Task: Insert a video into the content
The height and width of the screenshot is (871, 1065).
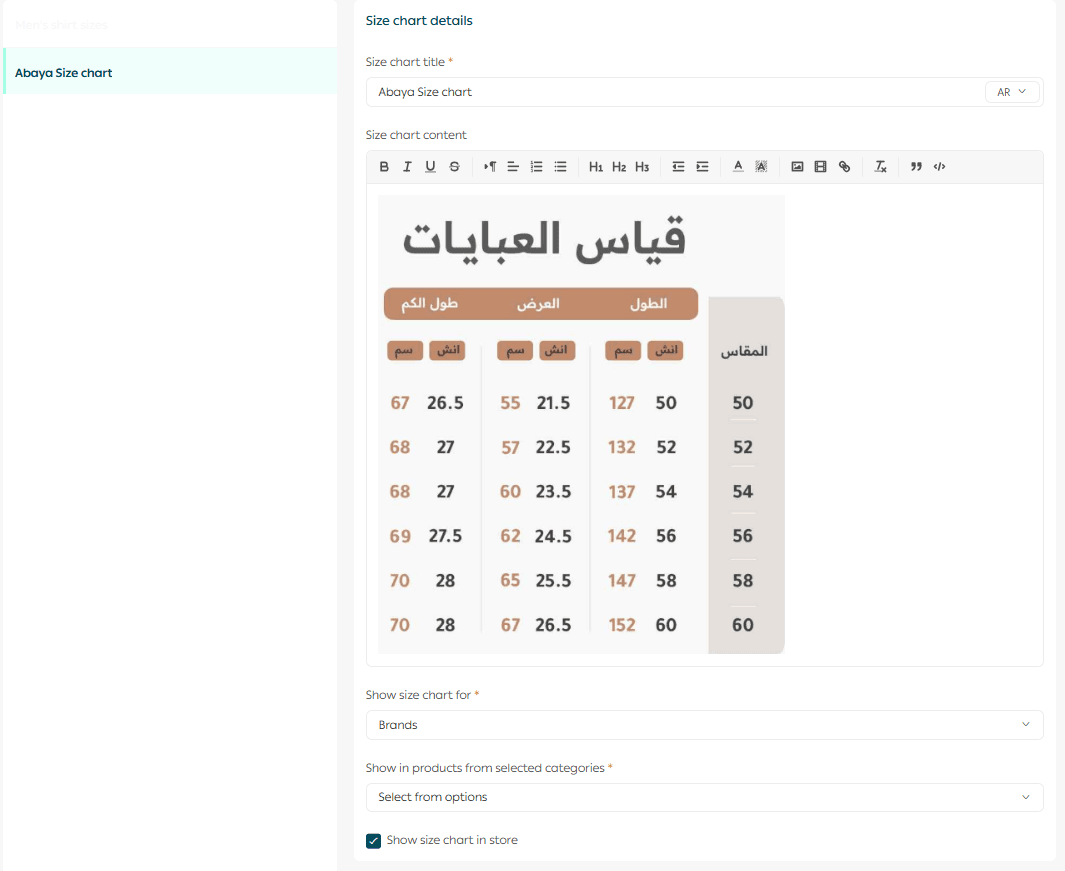Action: coord(820,167)
